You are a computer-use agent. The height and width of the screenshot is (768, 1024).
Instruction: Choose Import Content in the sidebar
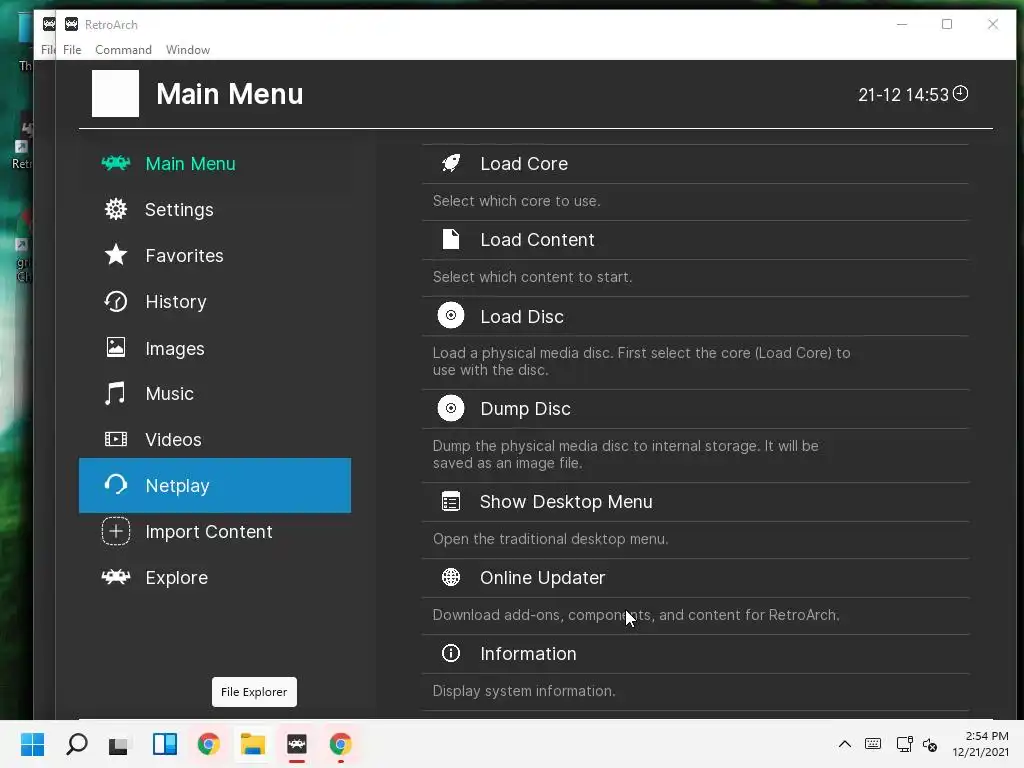click(215, 532)
